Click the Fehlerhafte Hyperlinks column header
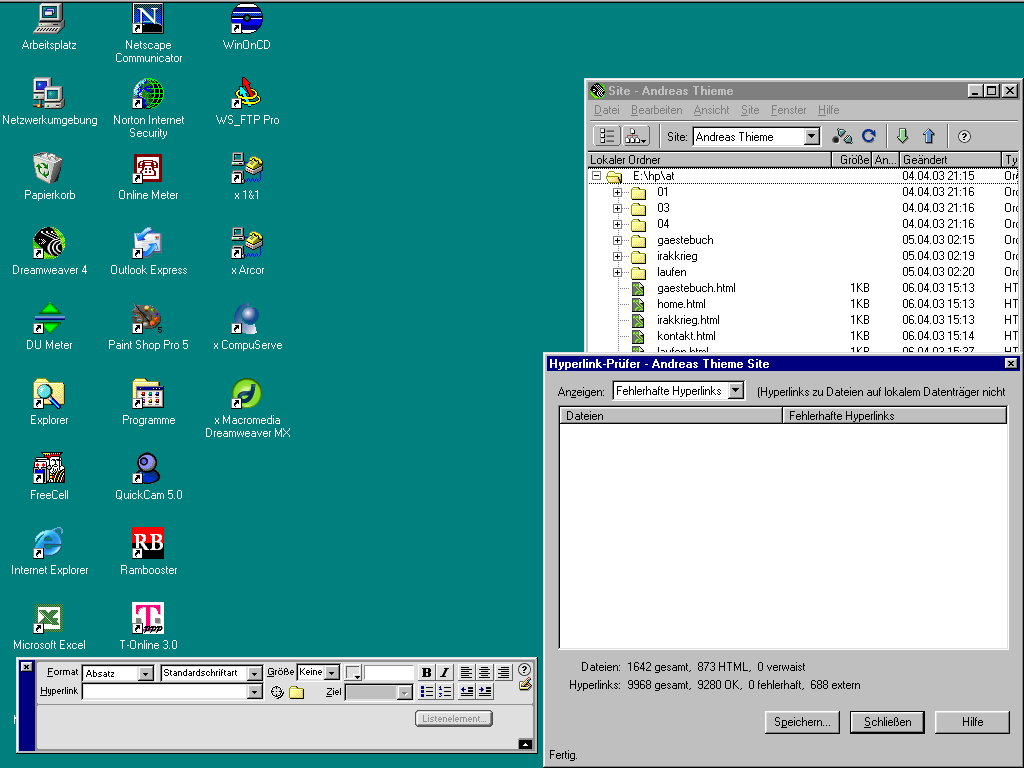The width and height of the screenshot is (1024, 768). coord(895,415)
